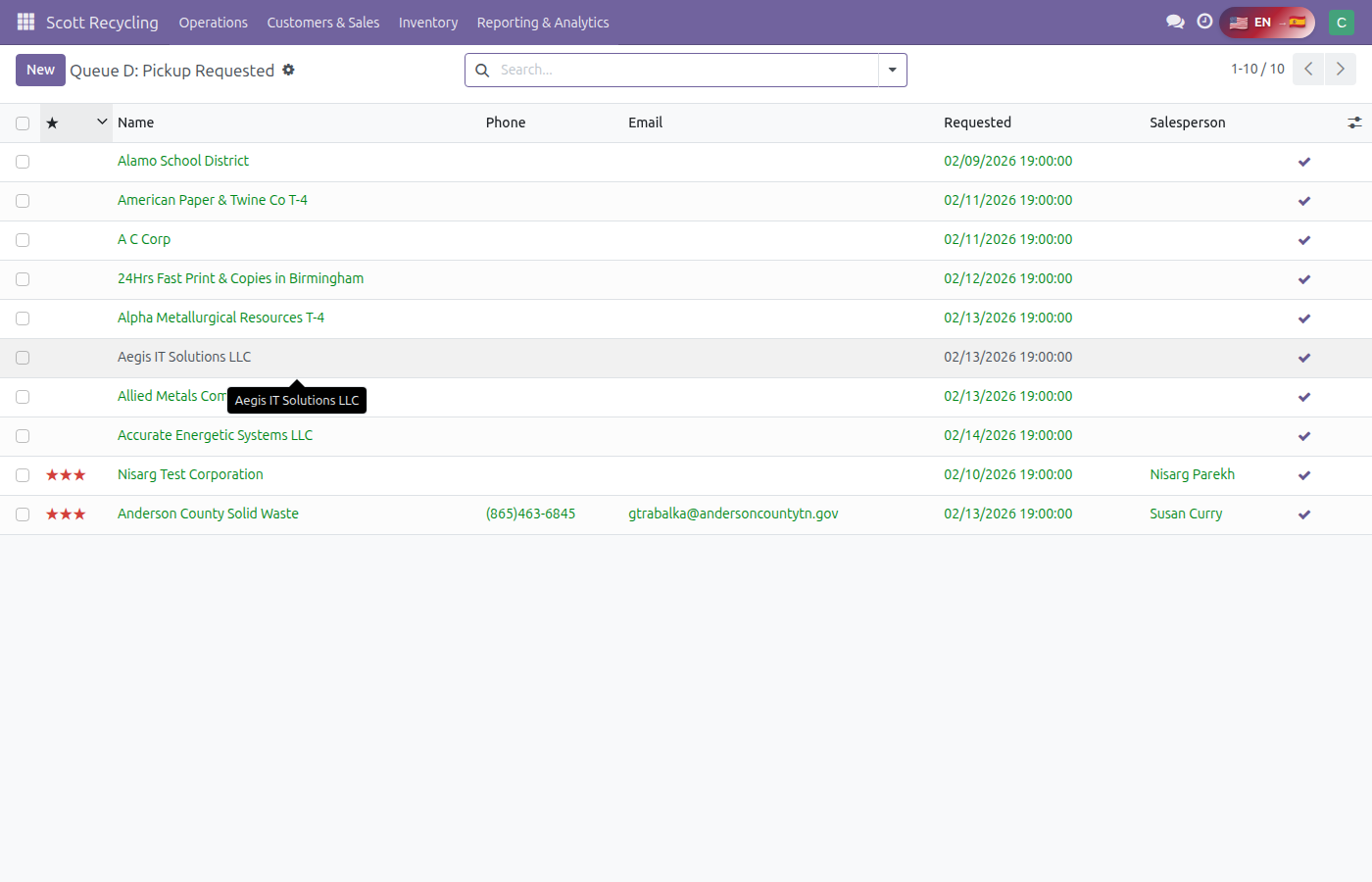Check the American Paper & Twine Co row checkbox
This screenshot has height=882, width=1372.
coord(23,201)
